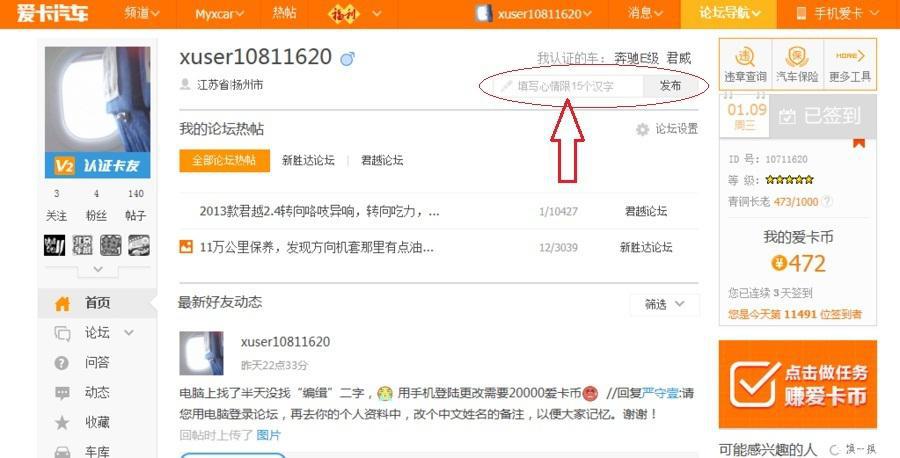Click the 首页 home icon

tap(62, 303)
